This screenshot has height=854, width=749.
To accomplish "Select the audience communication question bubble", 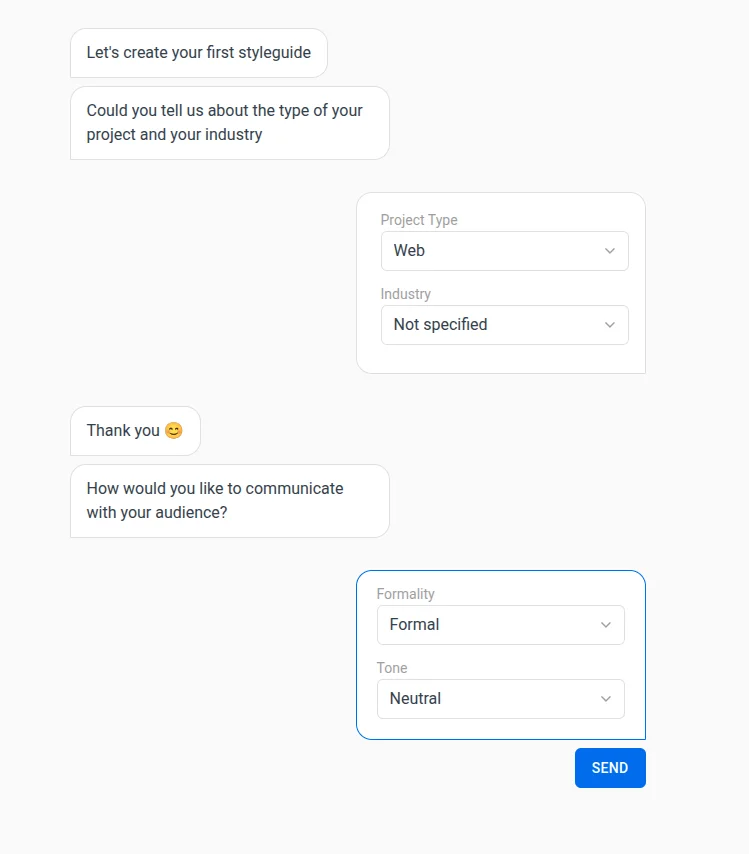I will (x=229, y=501).
